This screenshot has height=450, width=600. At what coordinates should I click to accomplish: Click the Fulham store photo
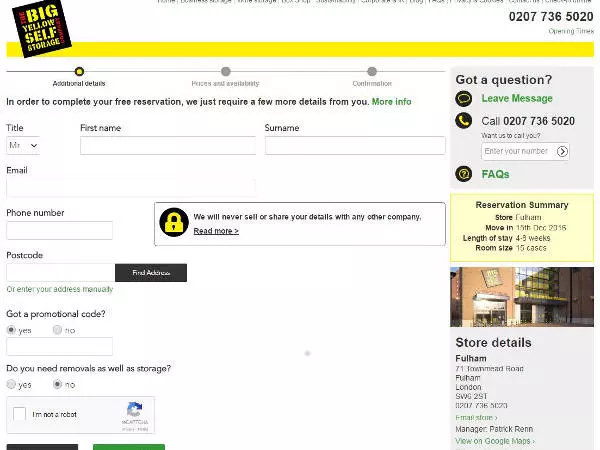(521, 296)
